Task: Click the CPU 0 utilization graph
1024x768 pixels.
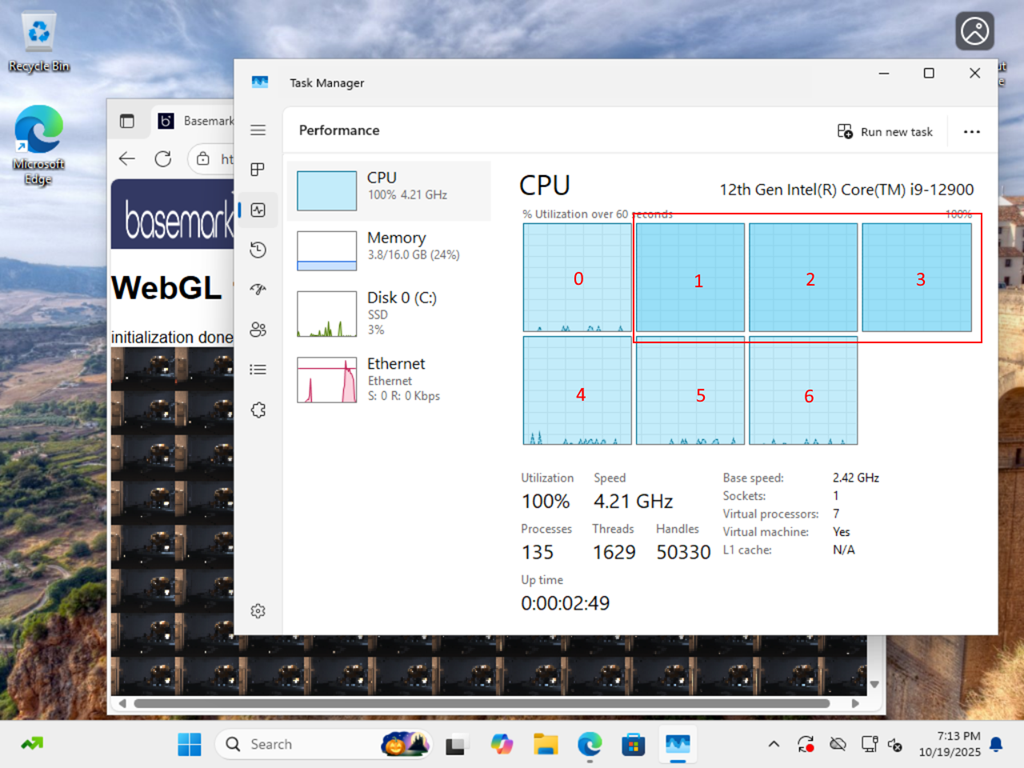Action: click(x=577, y=277)
